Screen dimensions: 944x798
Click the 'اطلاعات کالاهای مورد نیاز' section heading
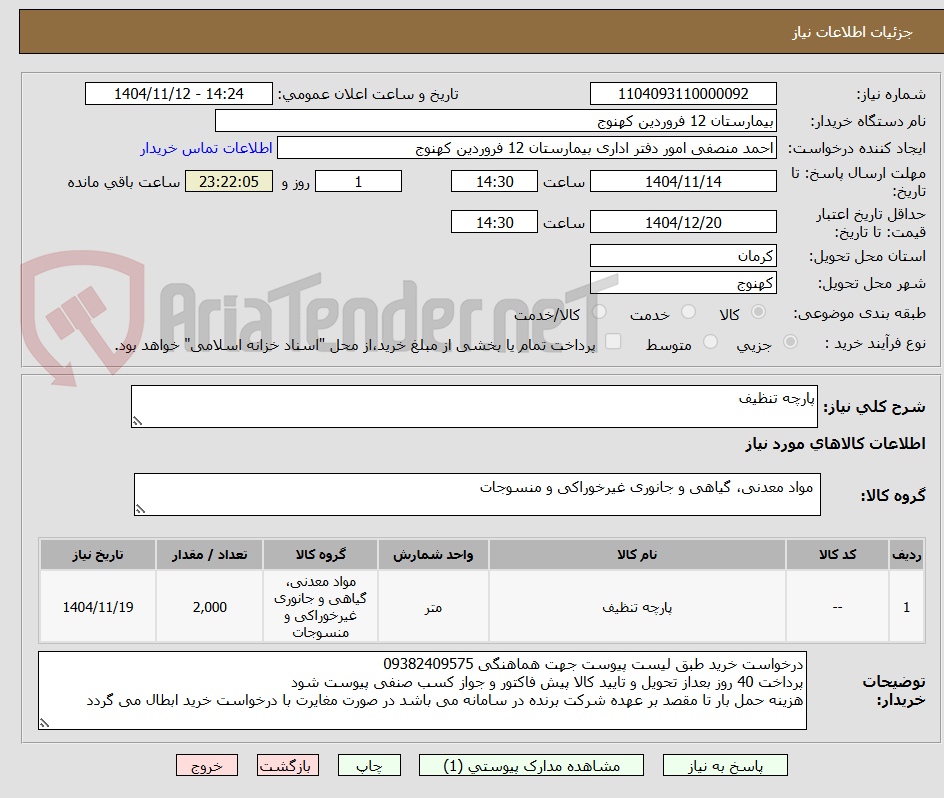pos(835,444)
